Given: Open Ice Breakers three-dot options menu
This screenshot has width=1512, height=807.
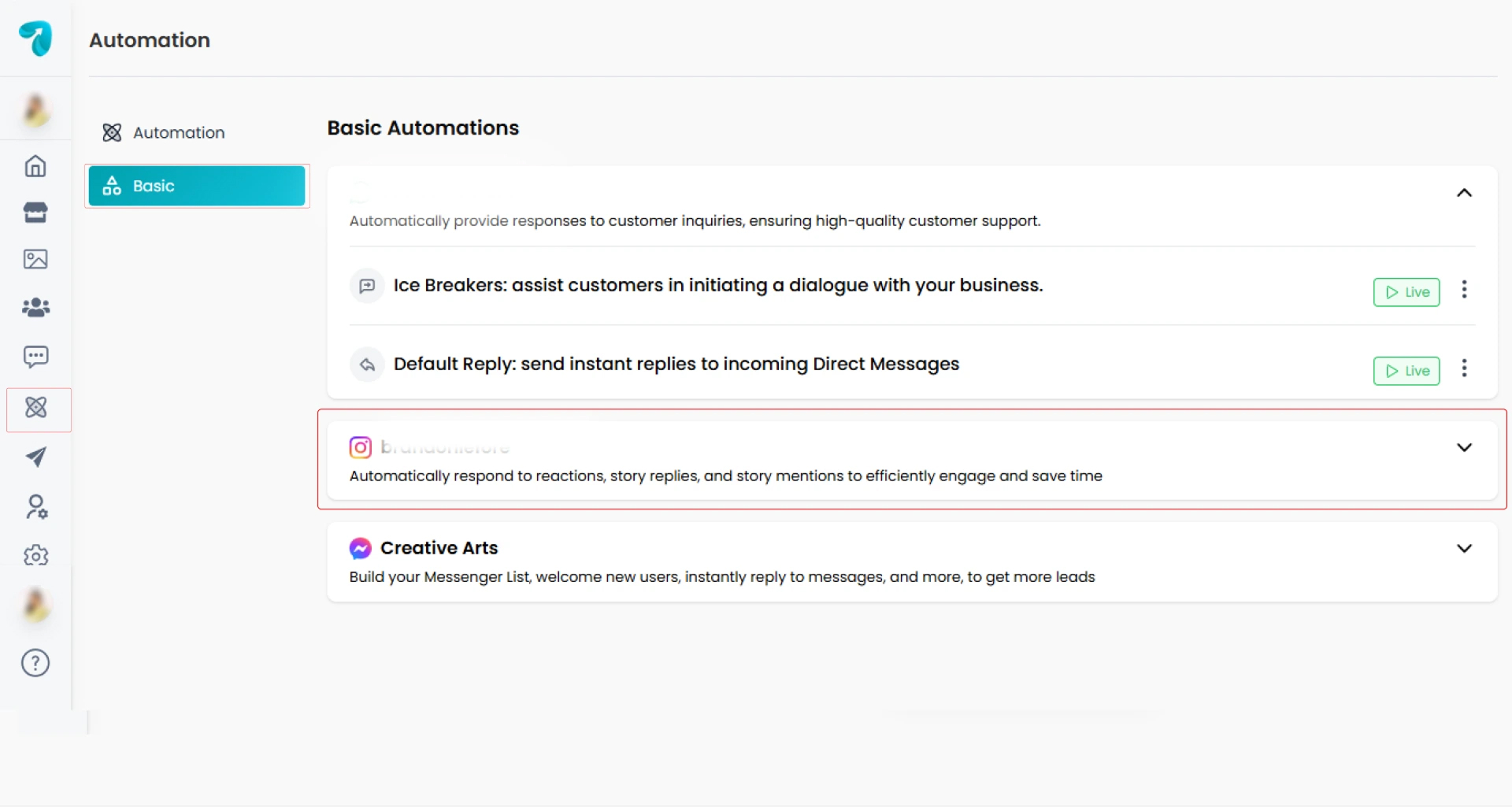Looking at the screenshot, I should [x=1464, y=289].
